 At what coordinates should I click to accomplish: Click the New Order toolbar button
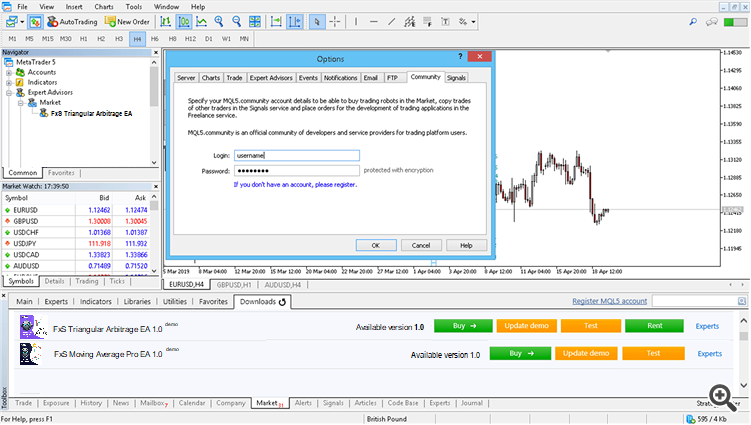(x=127, y=22)
